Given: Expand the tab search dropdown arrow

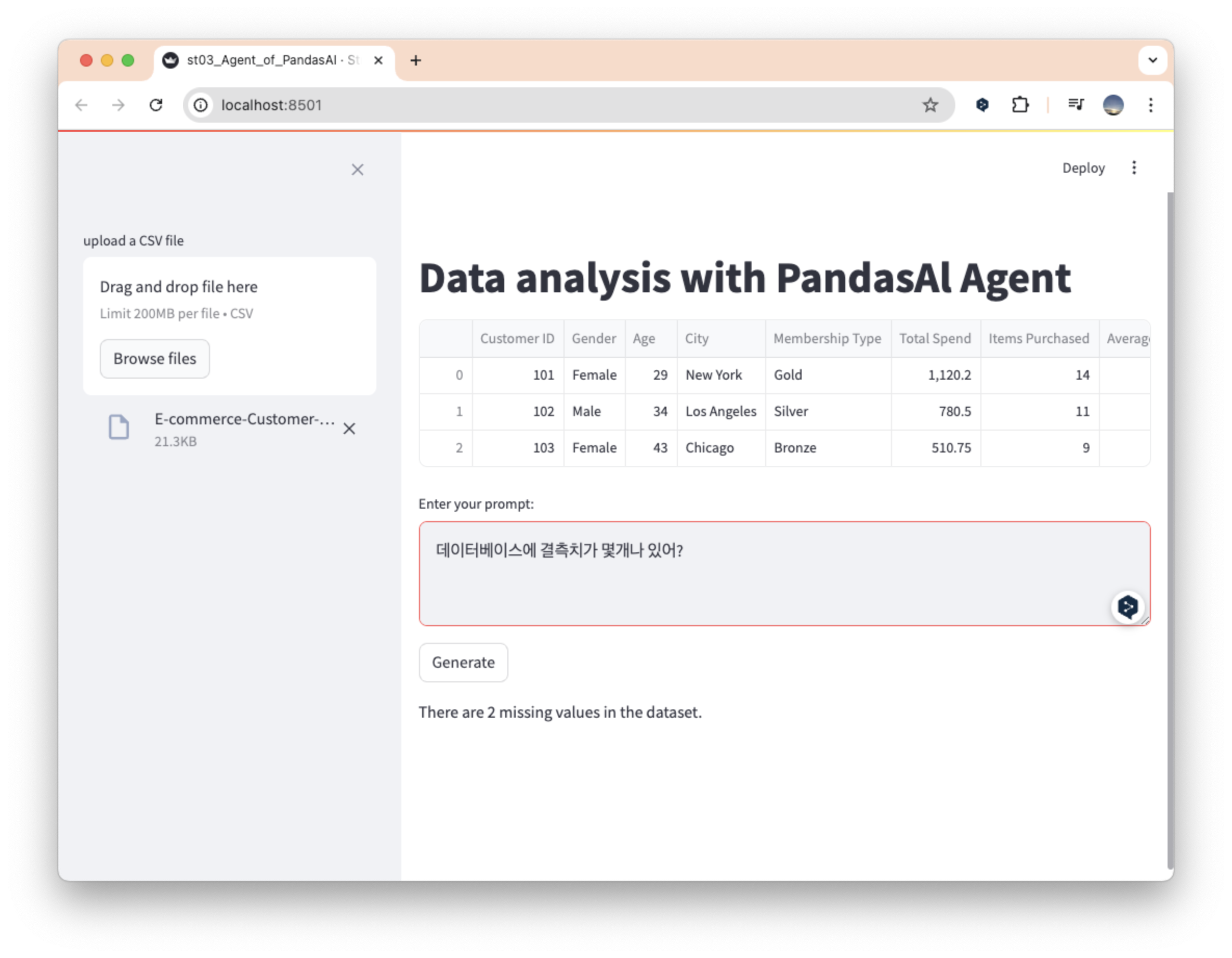Looking at the screenshot, I should 1152,60.
